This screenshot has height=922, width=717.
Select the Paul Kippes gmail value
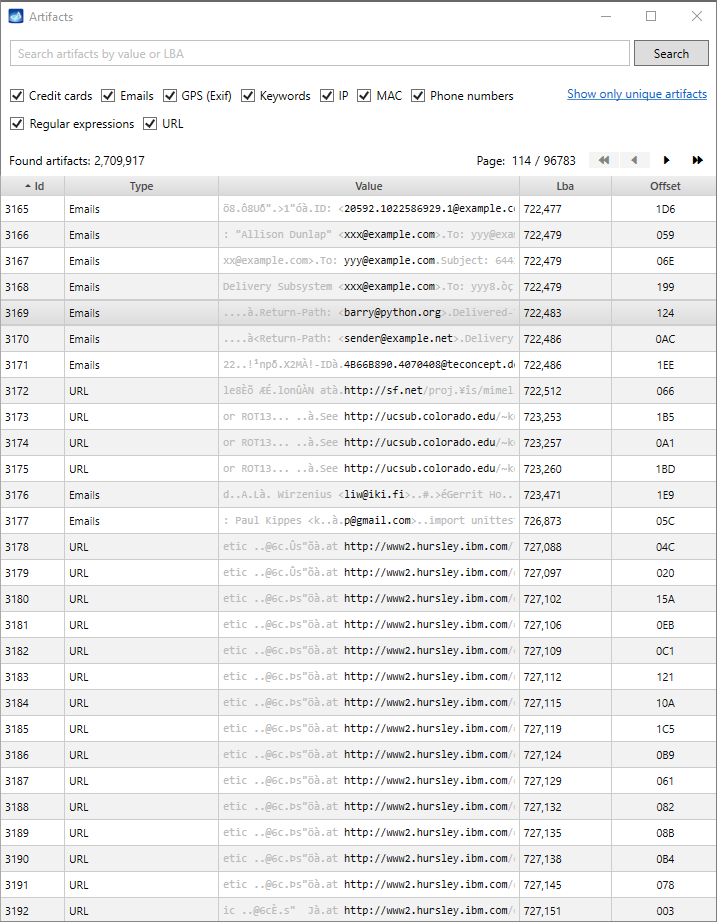pos(369,520)
